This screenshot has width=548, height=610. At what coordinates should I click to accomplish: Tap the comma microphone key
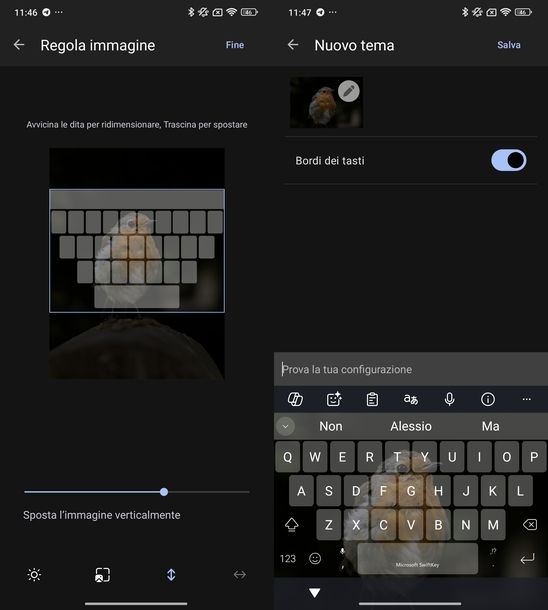pos(342,558)
